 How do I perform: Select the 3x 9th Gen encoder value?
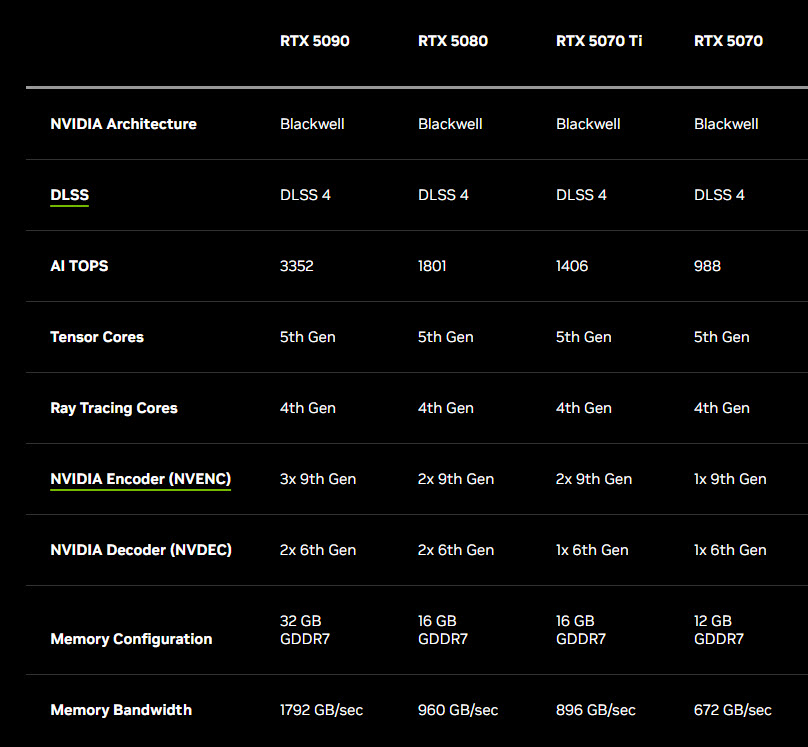coord(317,478)
